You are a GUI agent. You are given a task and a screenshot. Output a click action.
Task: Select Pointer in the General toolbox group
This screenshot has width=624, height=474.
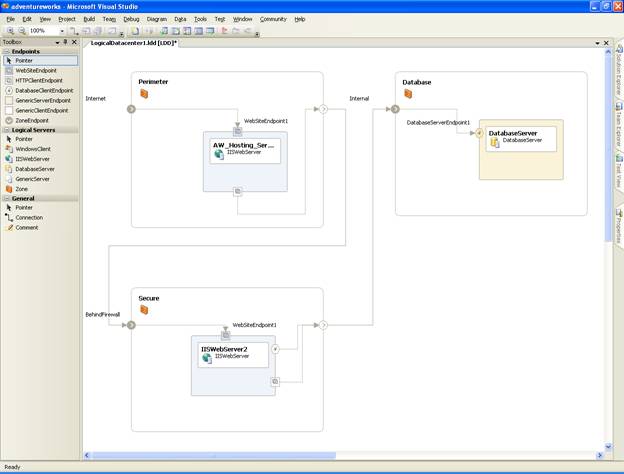click(41, 207)
